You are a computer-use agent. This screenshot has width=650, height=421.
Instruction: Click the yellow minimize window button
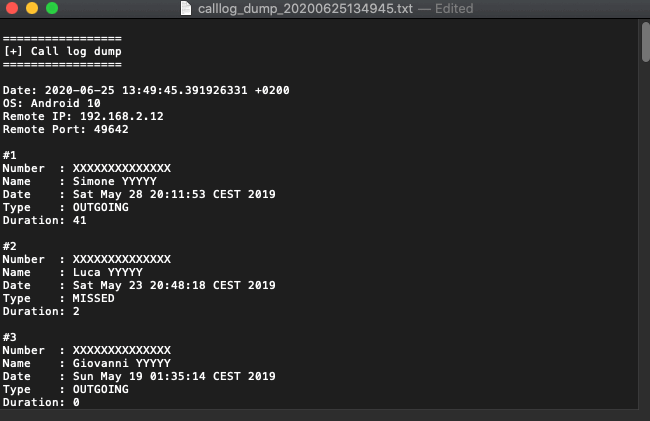coord(32,8)
